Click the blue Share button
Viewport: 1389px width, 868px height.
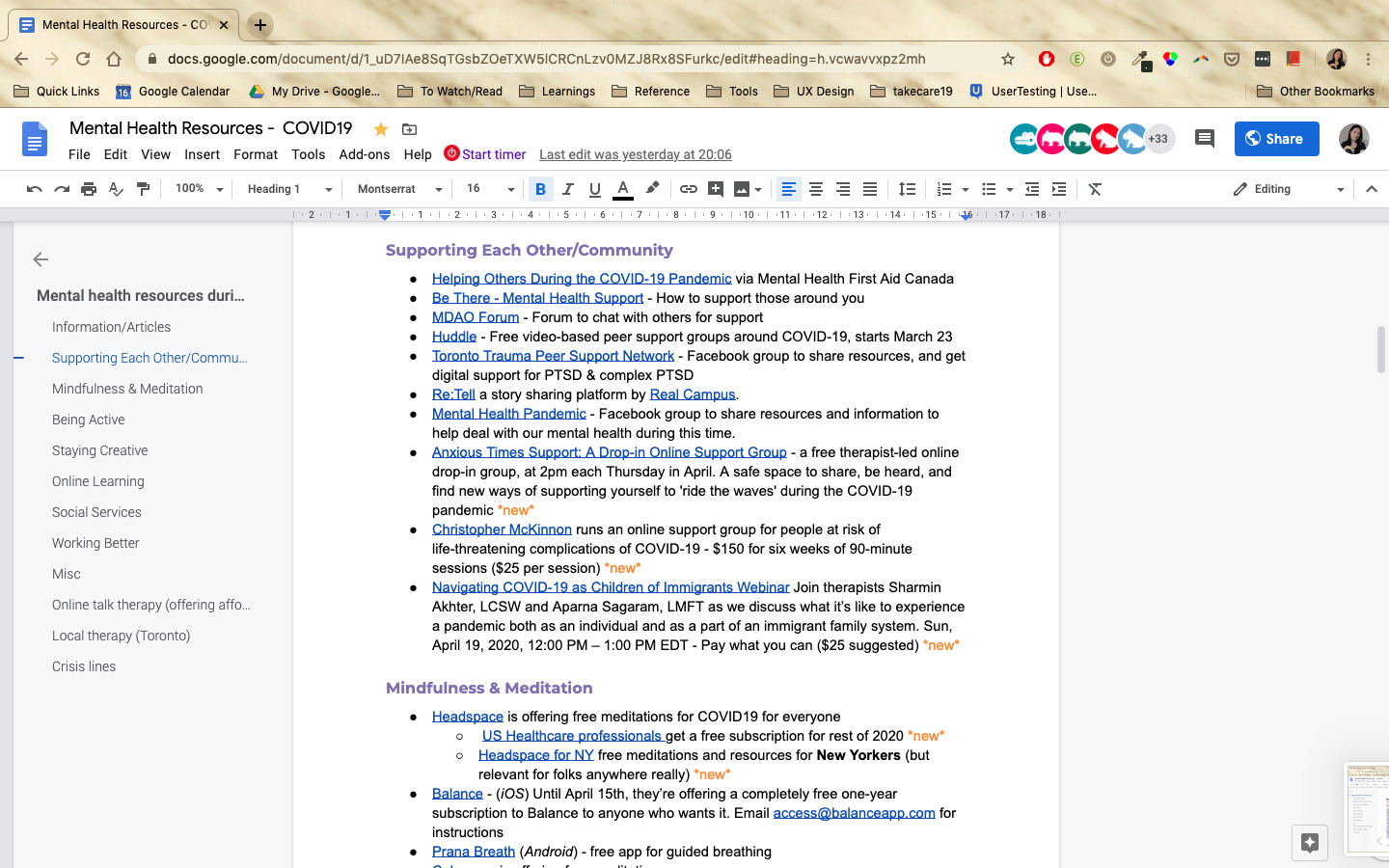(x=1273, y=139)
